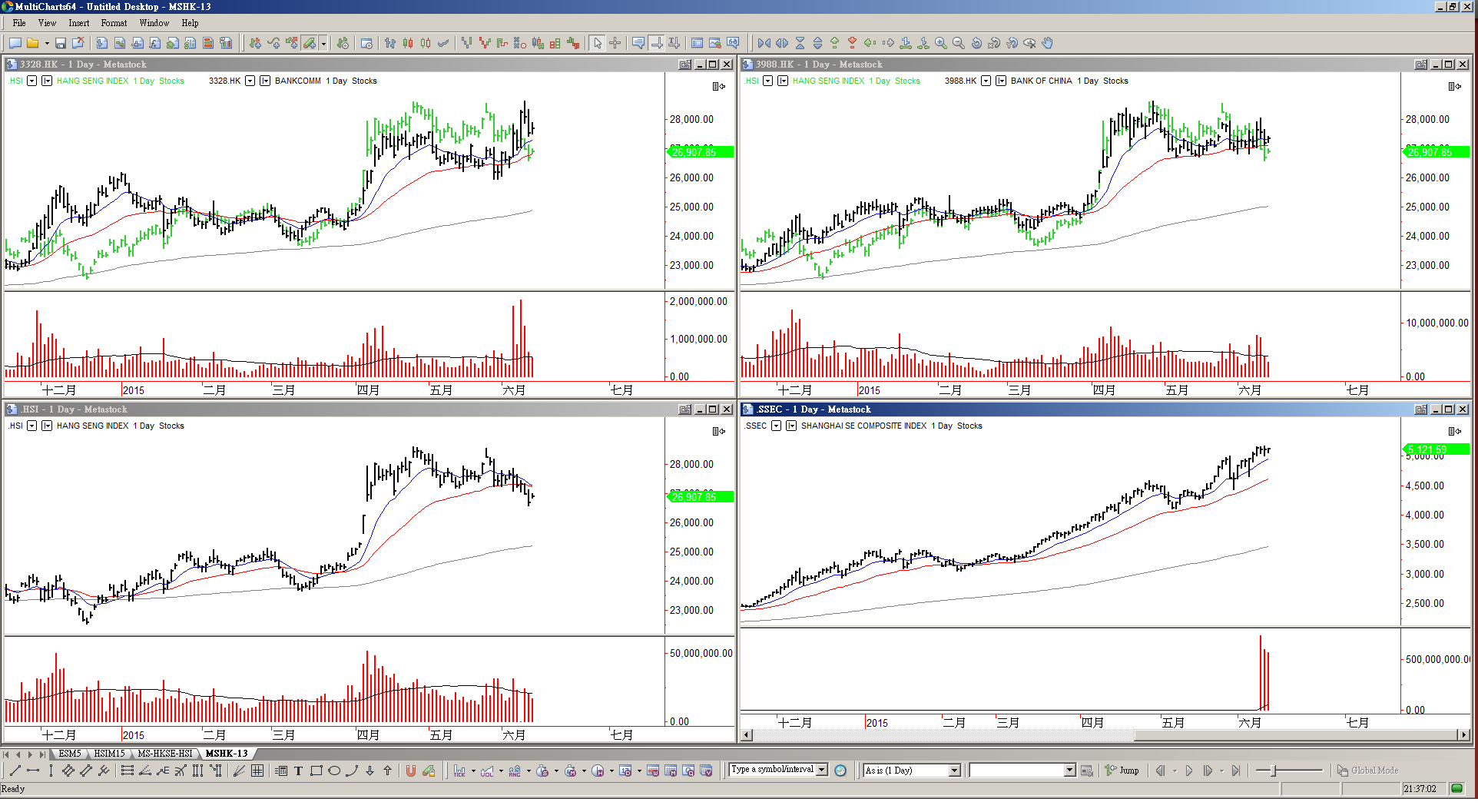The height and width of the screenshot is (812, 1478).
Task: Open the new workspace icon
Action: click(15, 44)
